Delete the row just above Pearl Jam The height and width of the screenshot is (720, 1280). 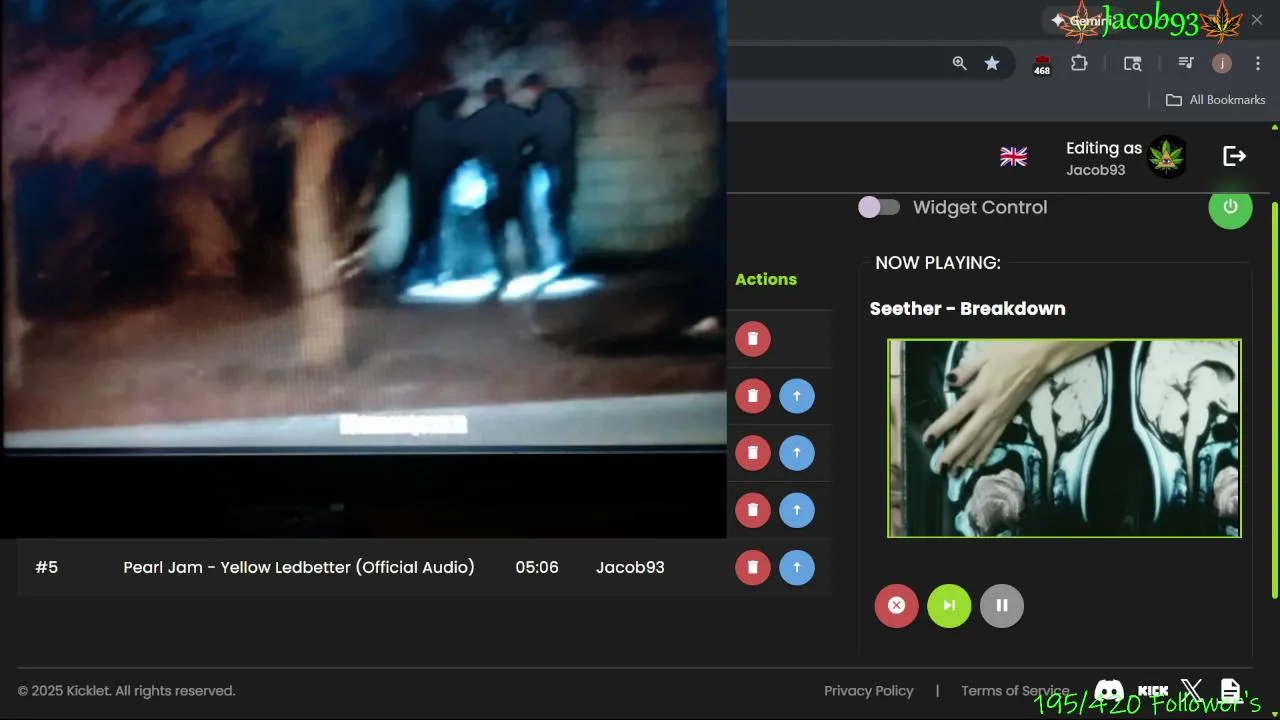tap(753, 510)
